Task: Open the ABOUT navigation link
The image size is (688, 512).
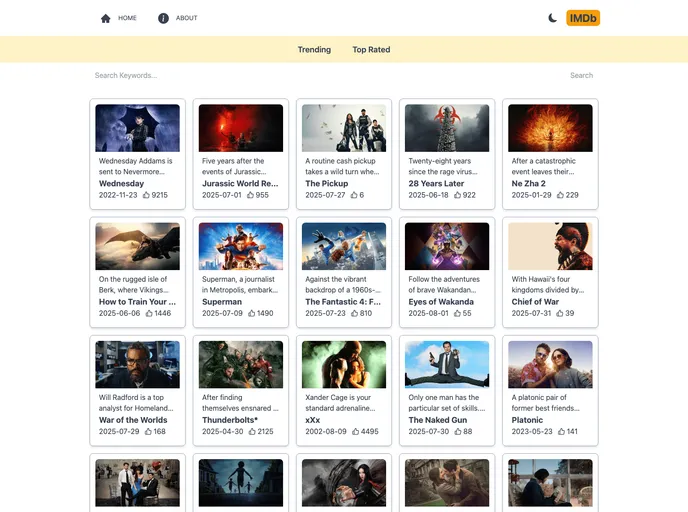Action: [x=186, y=18]
